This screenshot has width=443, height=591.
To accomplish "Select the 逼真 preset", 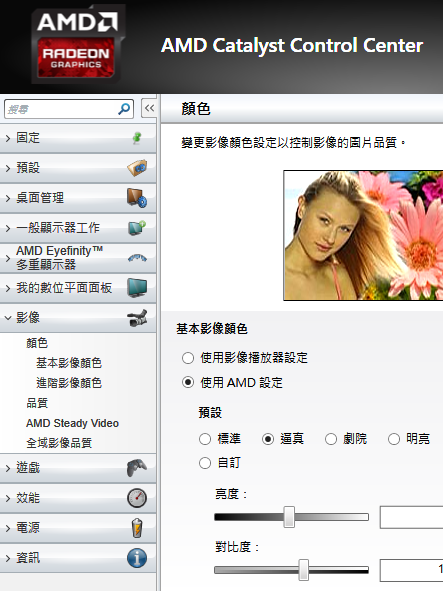I will (x=268, y=439).
